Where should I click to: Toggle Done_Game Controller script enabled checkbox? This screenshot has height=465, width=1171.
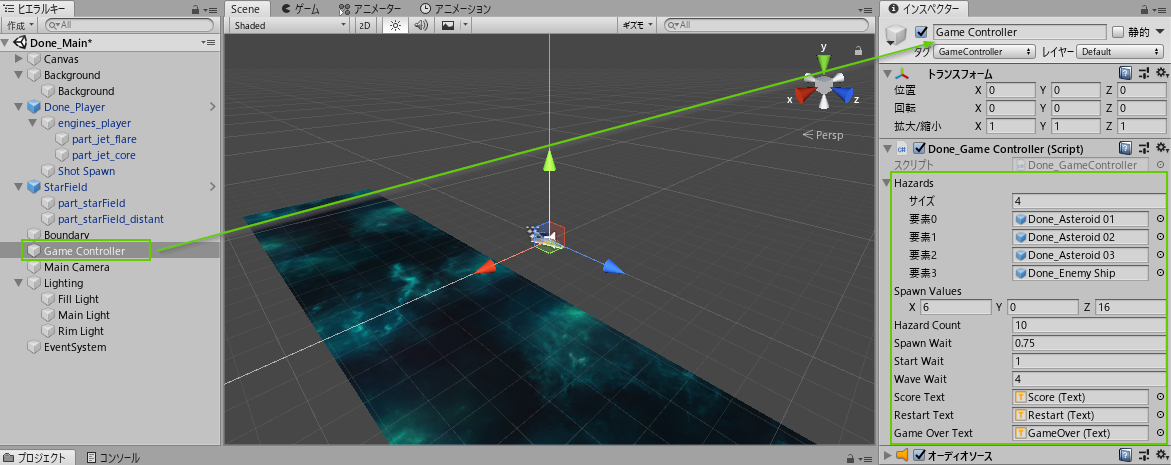pyautogui.click(x=920, y=148)
